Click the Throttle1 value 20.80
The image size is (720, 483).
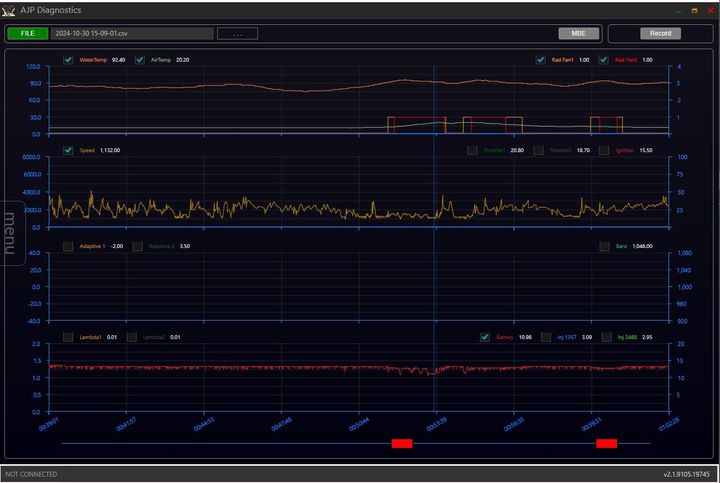pos(517,150)
